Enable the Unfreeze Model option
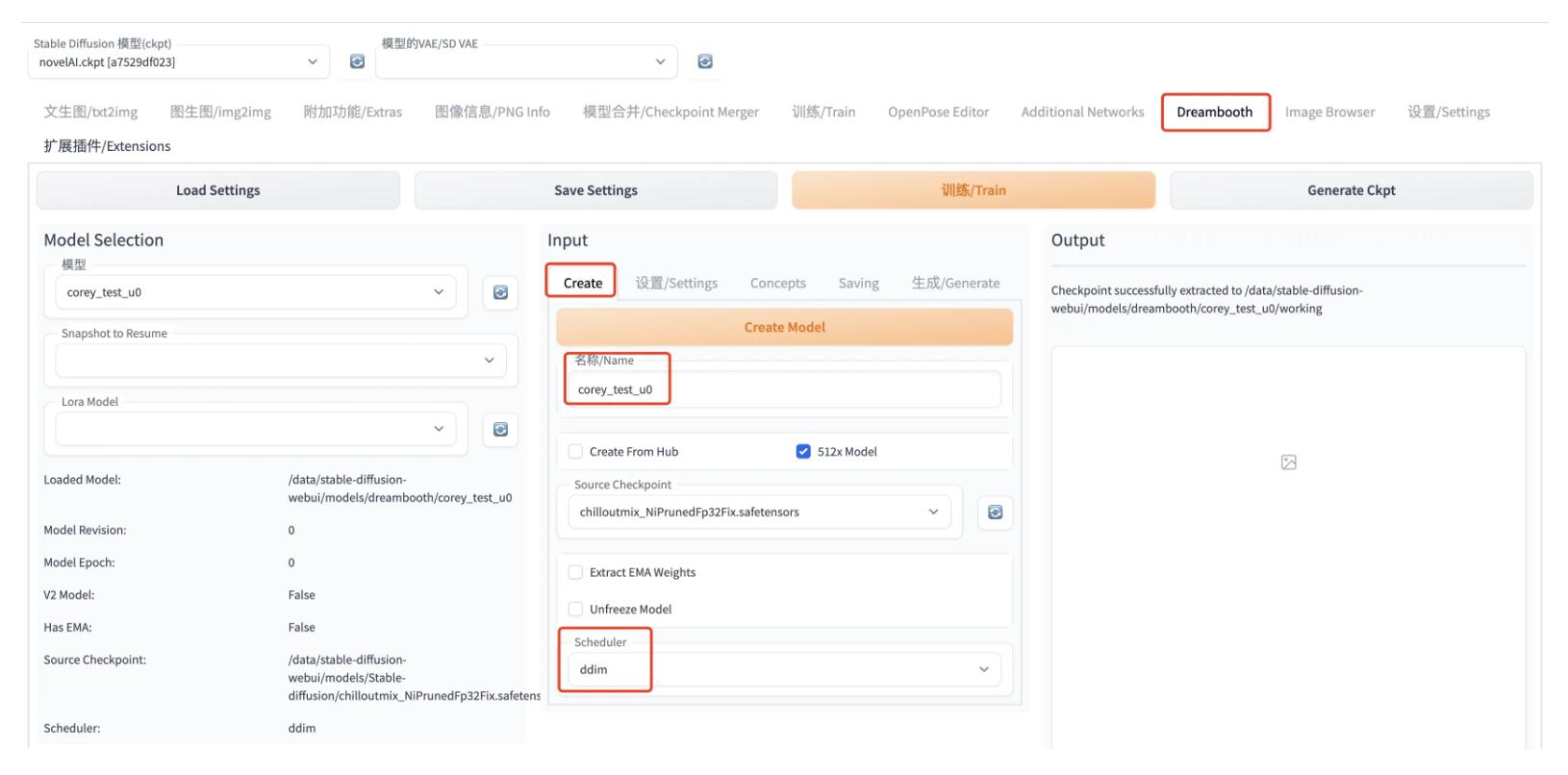Image resolution: width=1568 pixels, height=775 pixels. [x=575, y=609]
